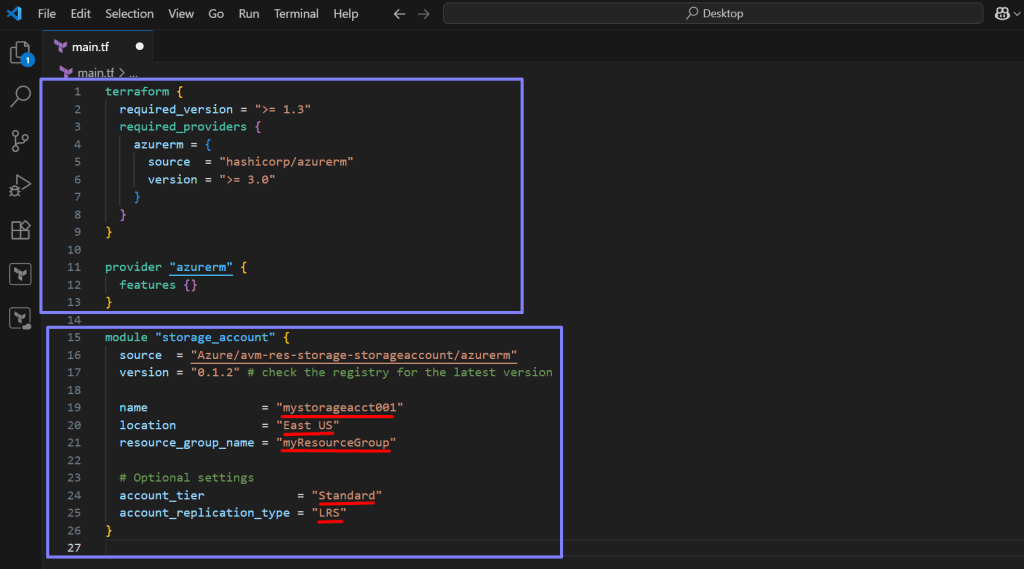Screen dimensions: 1024x569
Task: Click the VS Code logo icon
Action: coord(15,14)
